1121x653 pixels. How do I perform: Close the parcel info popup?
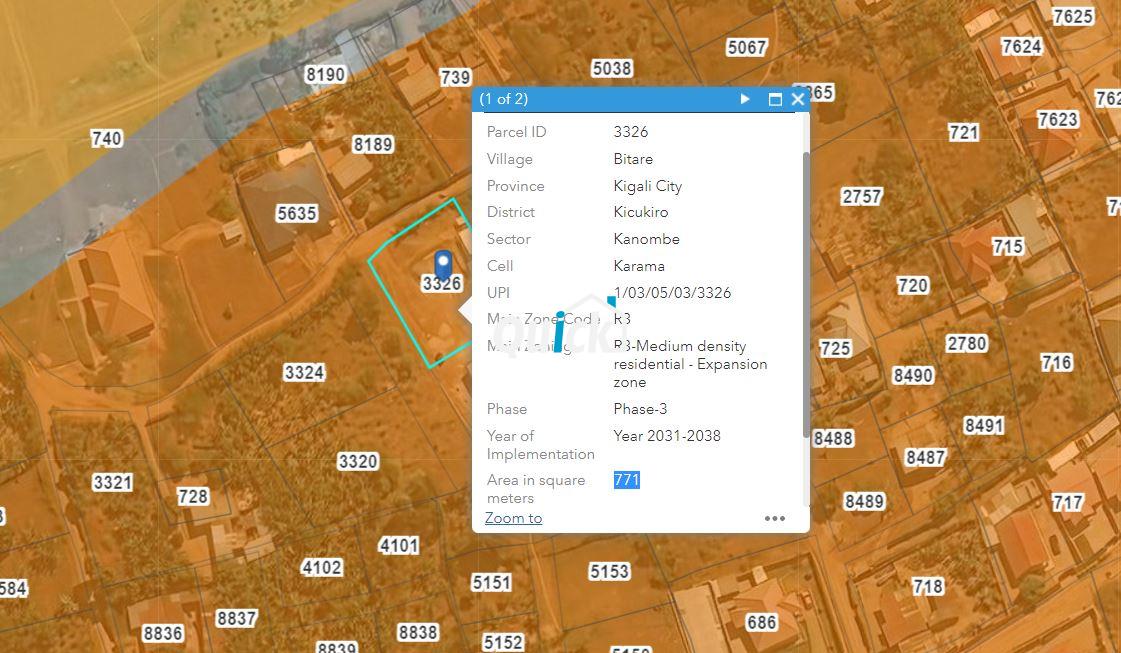pos(798,99)
